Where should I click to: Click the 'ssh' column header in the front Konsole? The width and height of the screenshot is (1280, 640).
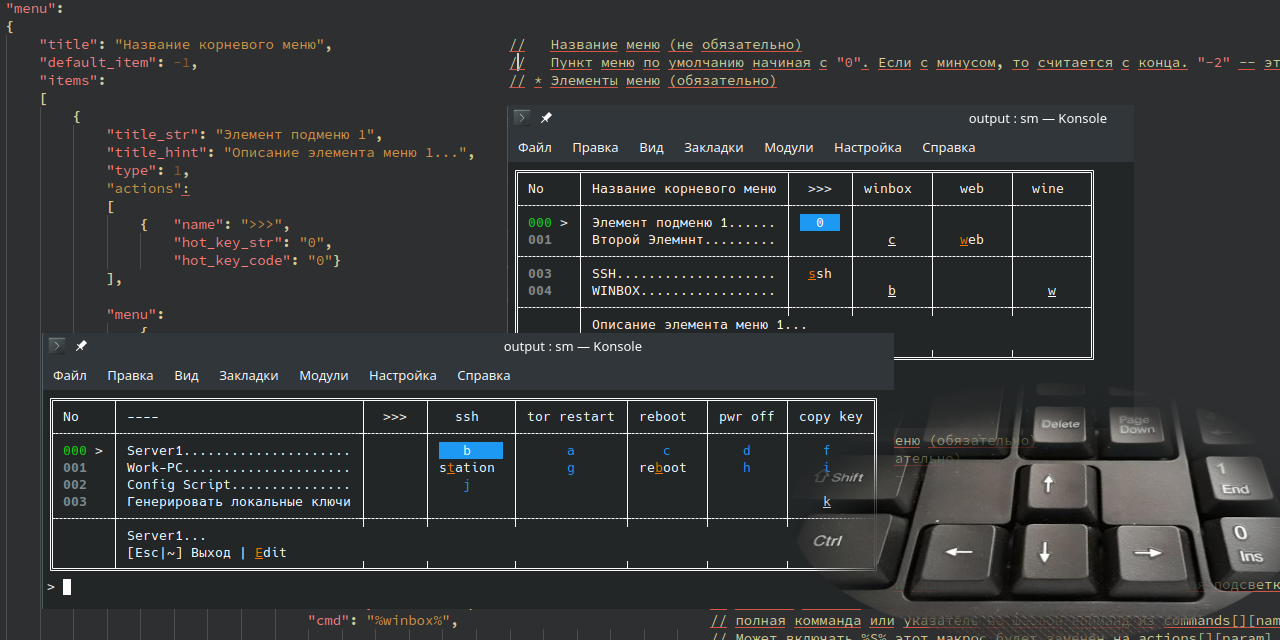[467, 417]
